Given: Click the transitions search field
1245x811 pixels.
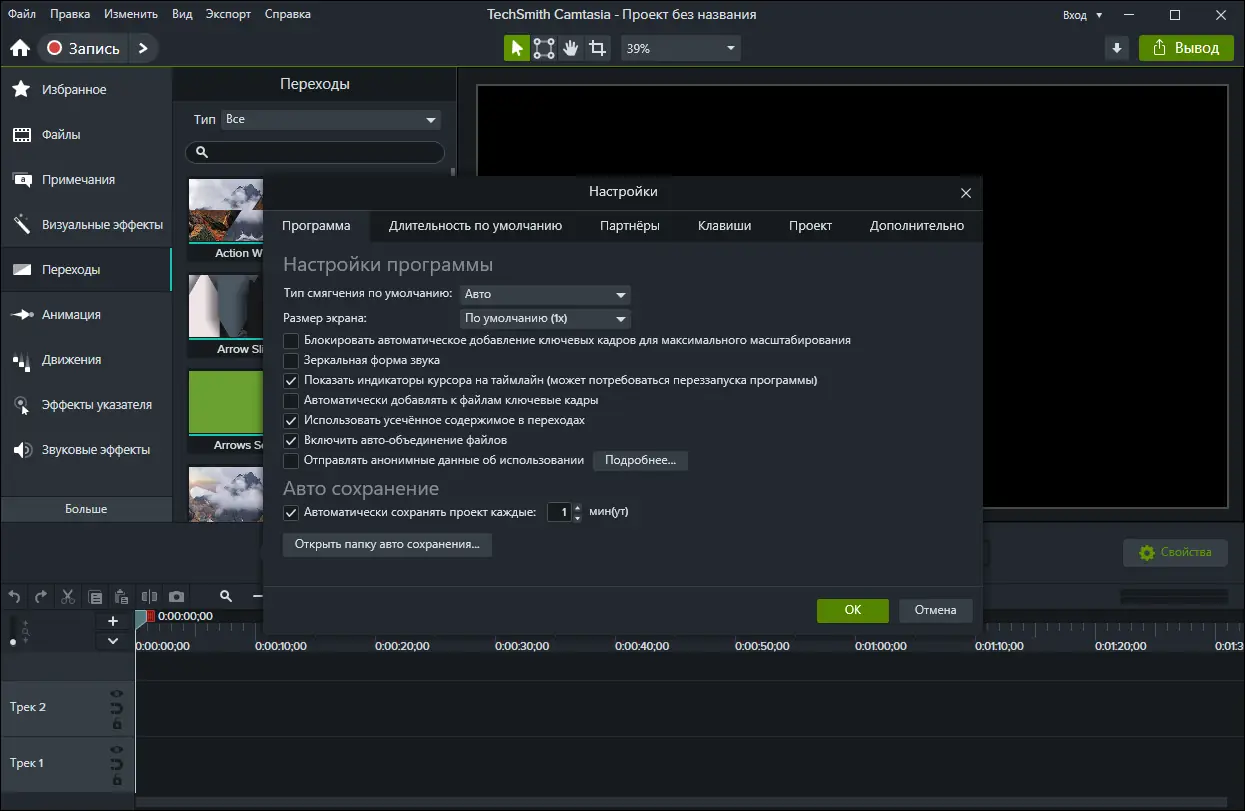Looking at the screenshot, I should click(x=315, y=152).
